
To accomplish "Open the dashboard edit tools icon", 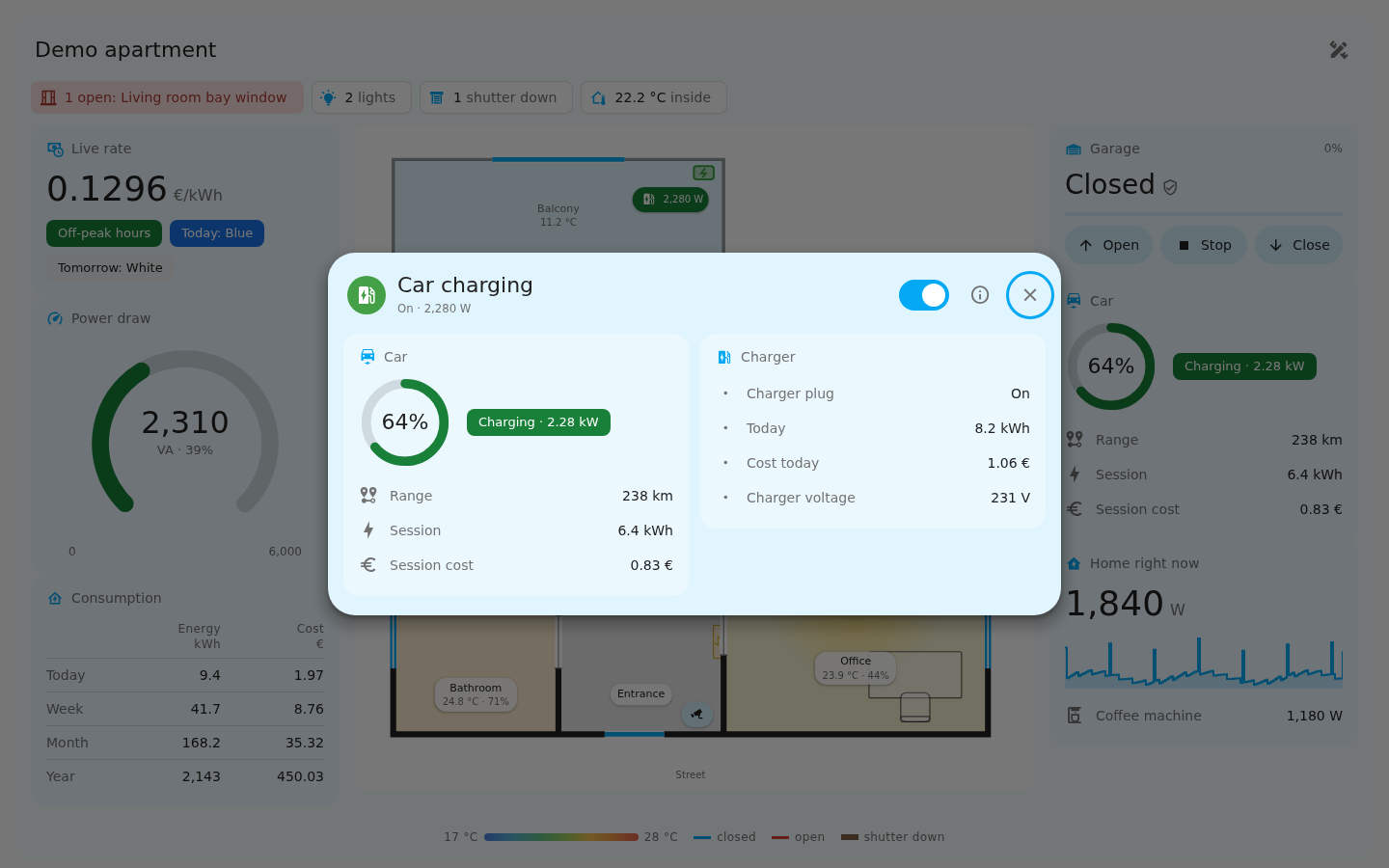I will [x=1339, y=50].
